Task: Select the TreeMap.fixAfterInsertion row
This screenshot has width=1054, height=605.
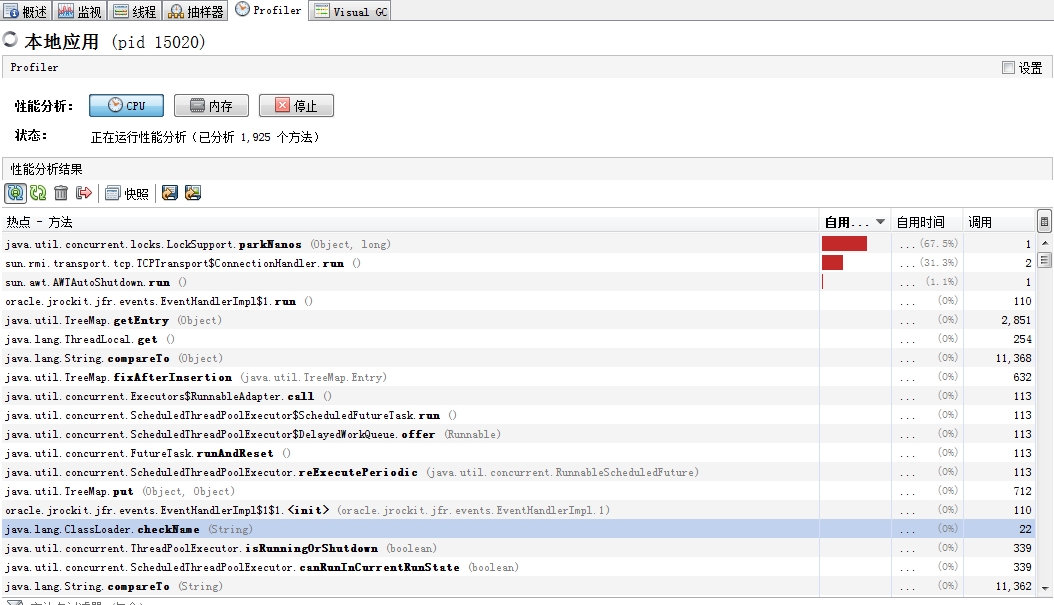Action: pyautogui.click(x=518, y=377)
